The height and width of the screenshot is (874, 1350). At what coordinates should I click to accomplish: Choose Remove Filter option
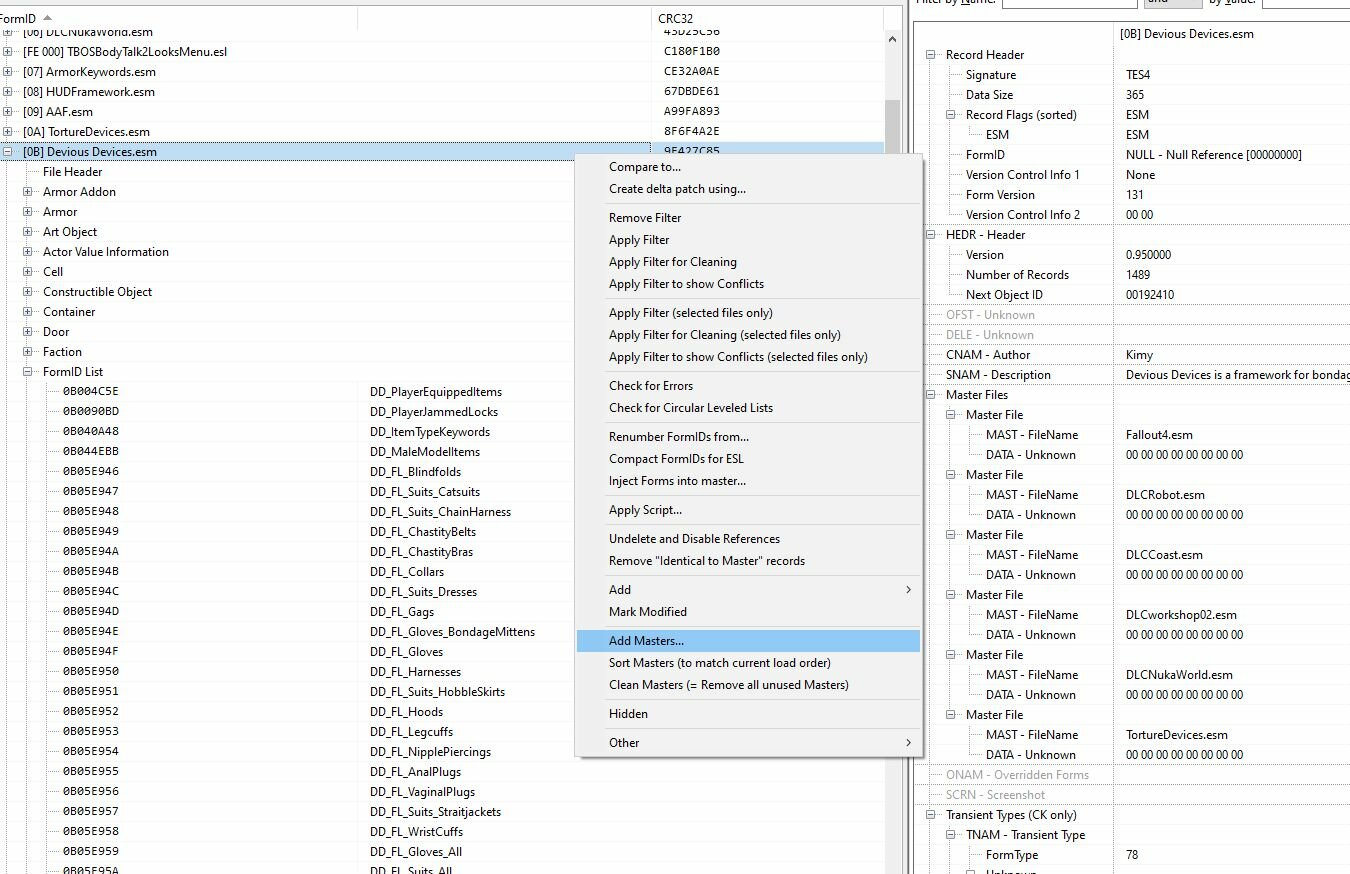748,218
